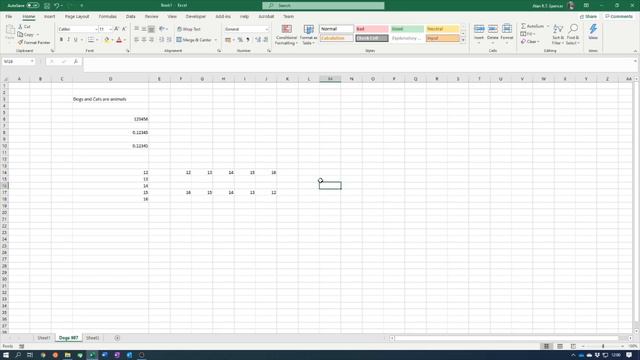640x360 pixels.
Task: Save the workbook using the Save icon
Action: pos(47,6)
